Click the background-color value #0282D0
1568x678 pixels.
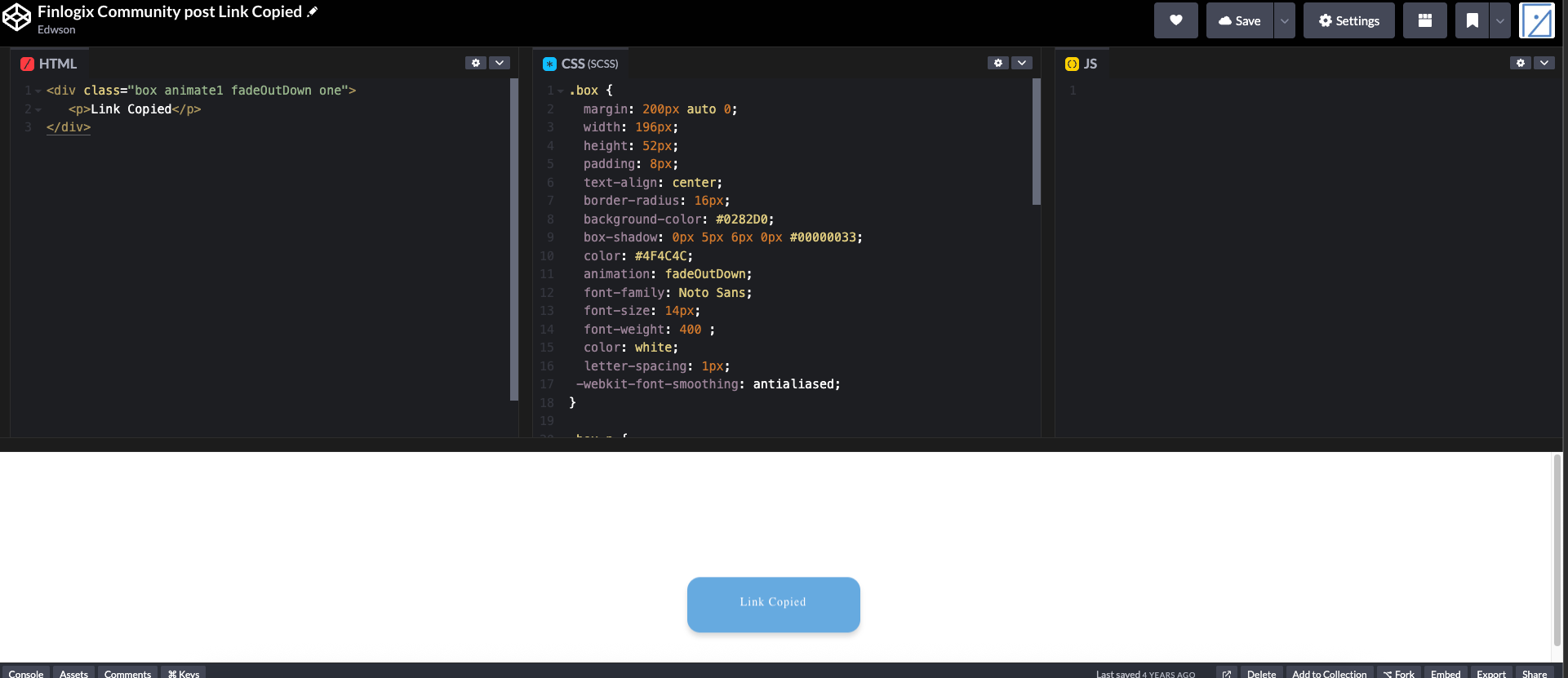742,219
